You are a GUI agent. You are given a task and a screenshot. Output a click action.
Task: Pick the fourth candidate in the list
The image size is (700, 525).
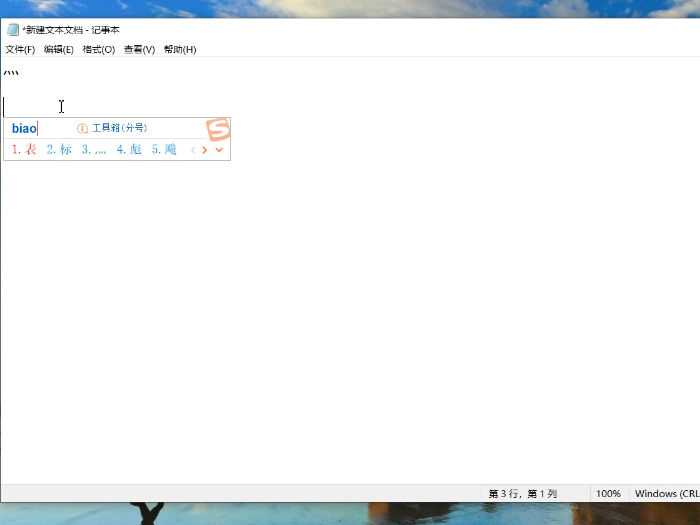pyautogui.click(x=129, y=150)
